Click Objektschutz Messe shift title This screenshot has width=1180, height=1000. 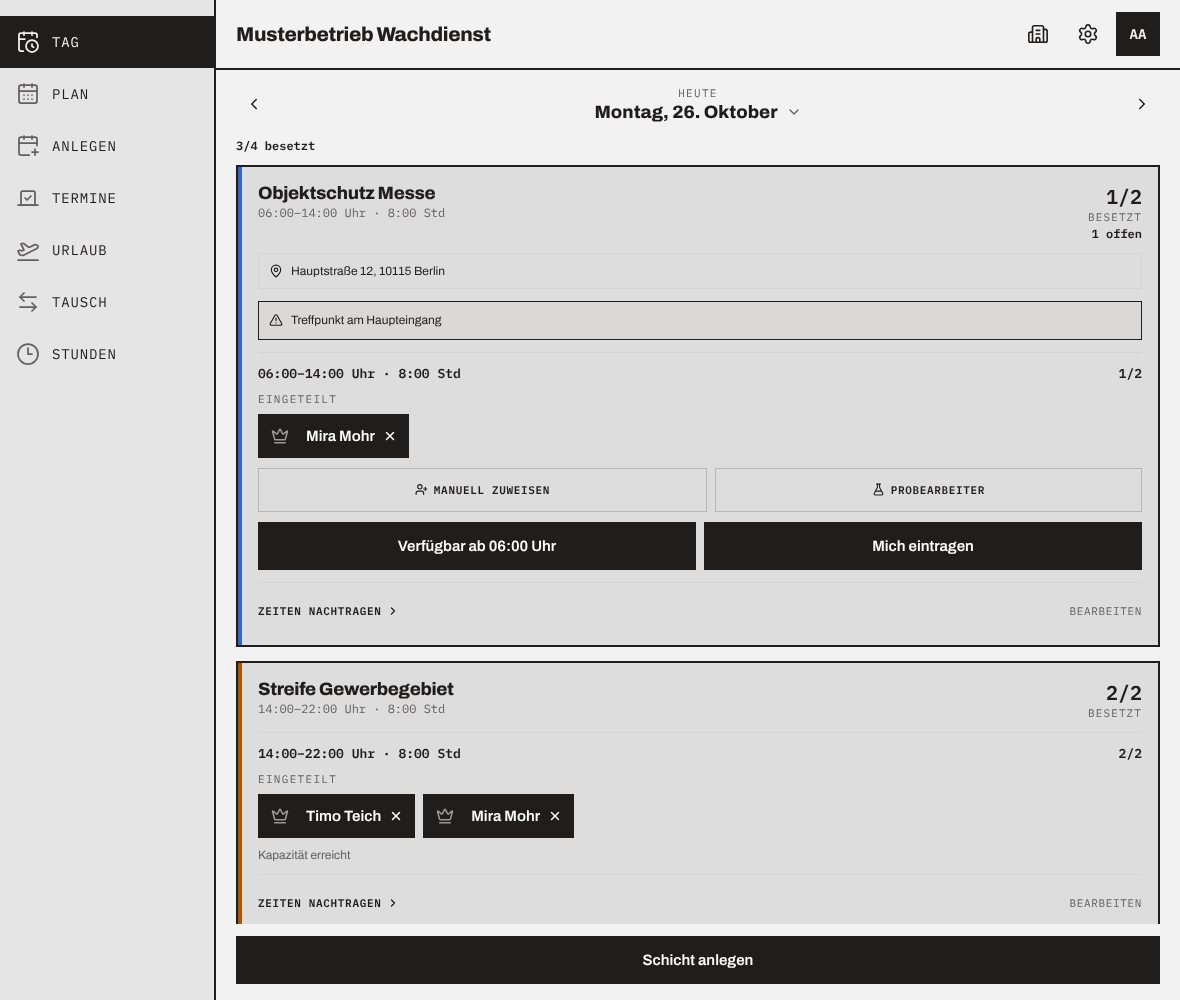[x=346, y=193]
